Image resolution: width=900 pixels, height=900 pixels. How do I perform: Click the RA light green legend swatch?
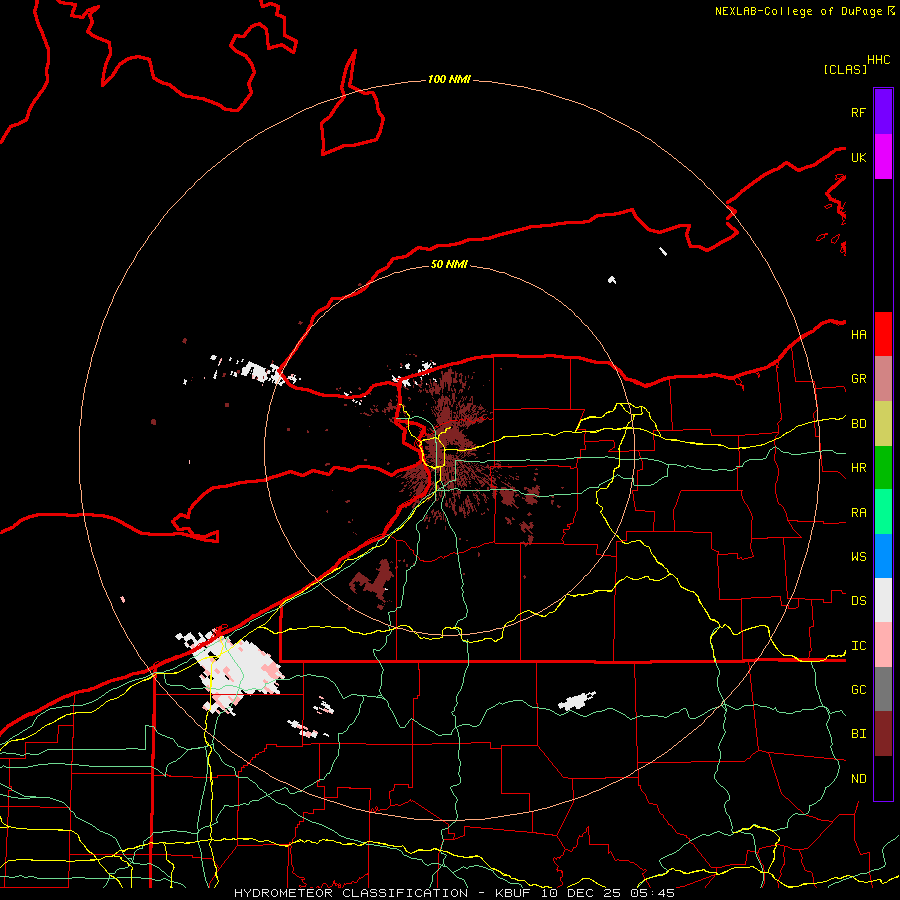click(x=883, y=512)
